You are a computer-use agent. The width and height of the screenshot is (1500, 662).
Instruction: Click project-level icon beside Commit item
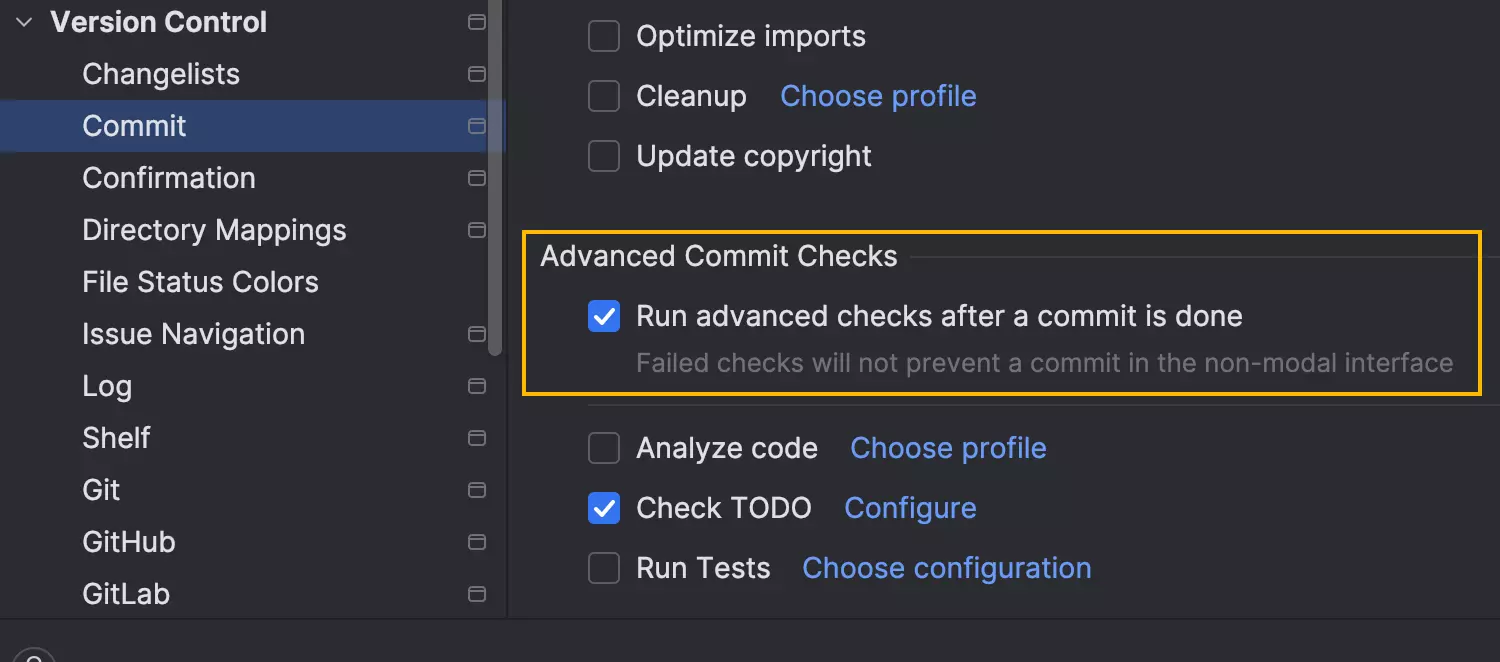[477, 126]
